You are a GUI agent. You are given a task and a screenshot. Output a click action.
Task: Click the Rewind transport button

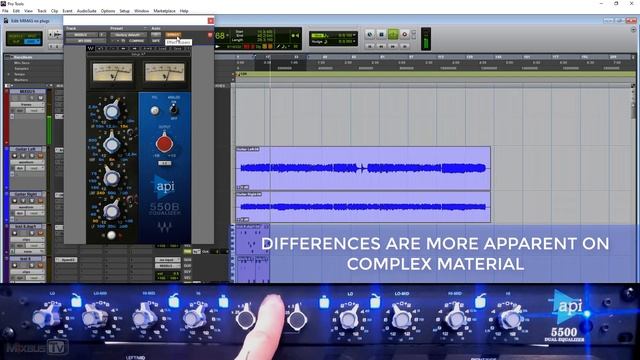point(381,47)
